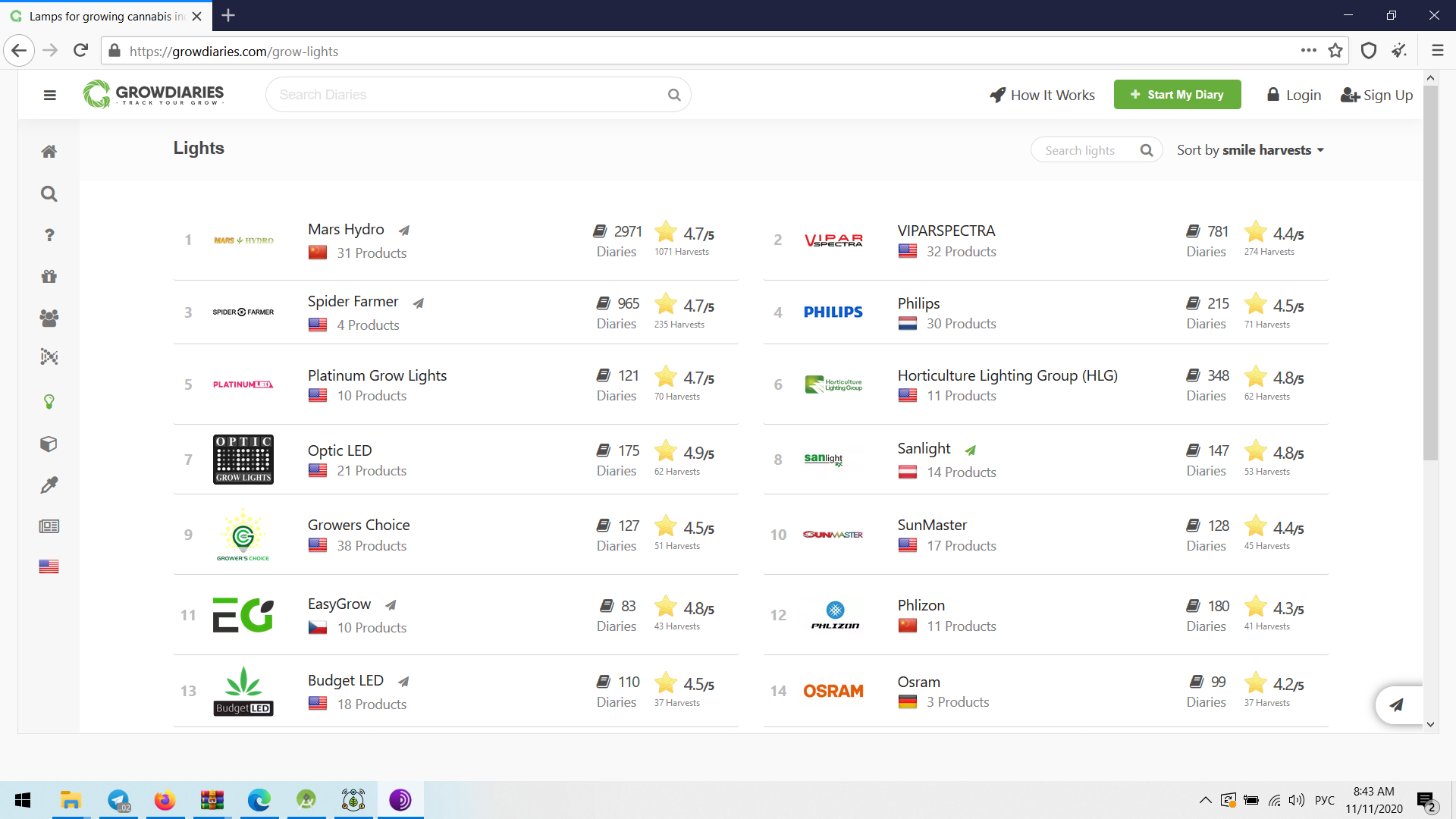Open the Sort by smile harvests dropdown
The image size is (1456, 819).
[x=1250, y=150]
